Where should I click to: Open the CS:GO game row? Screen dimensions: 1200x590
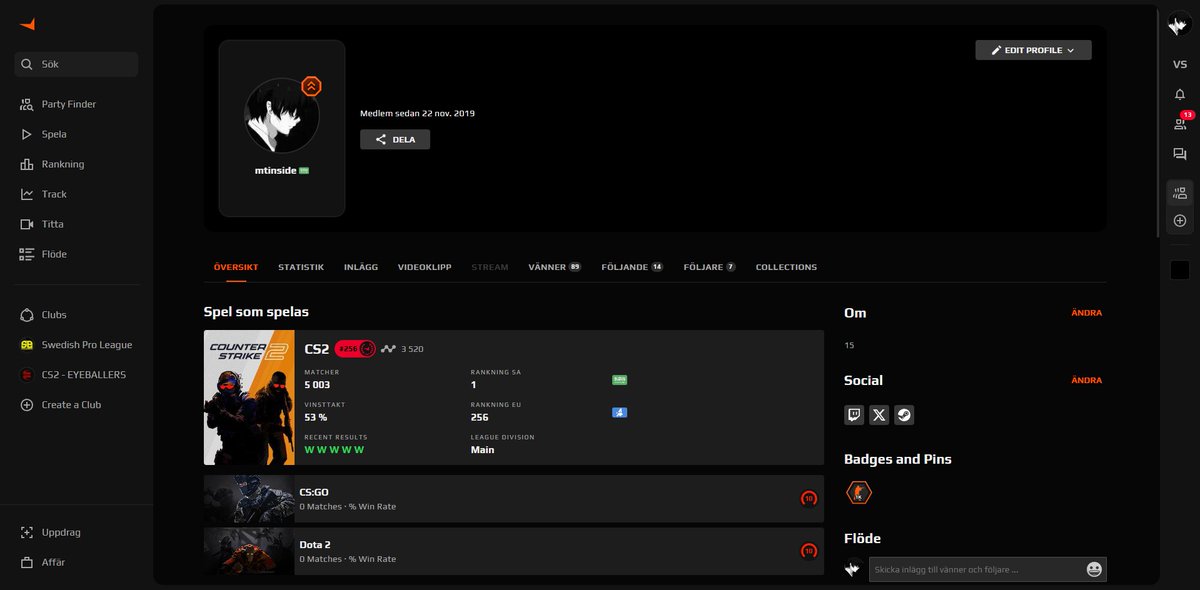(514, 498)
